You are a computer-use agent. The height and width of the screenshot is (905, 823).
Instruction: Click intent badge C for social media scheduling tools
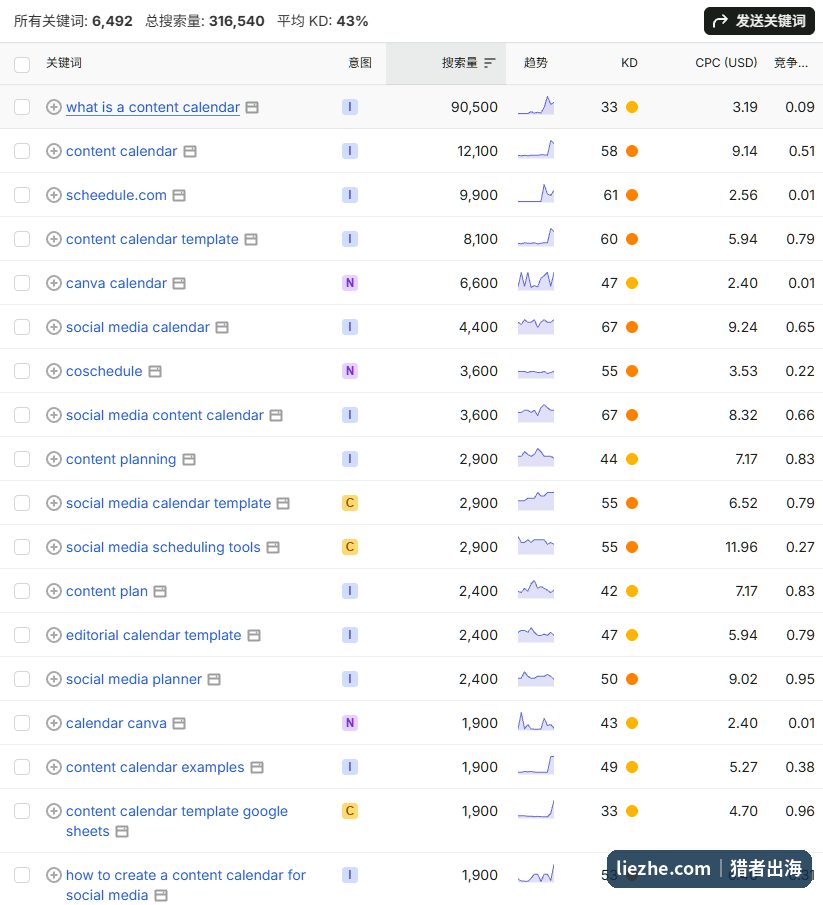350,547
